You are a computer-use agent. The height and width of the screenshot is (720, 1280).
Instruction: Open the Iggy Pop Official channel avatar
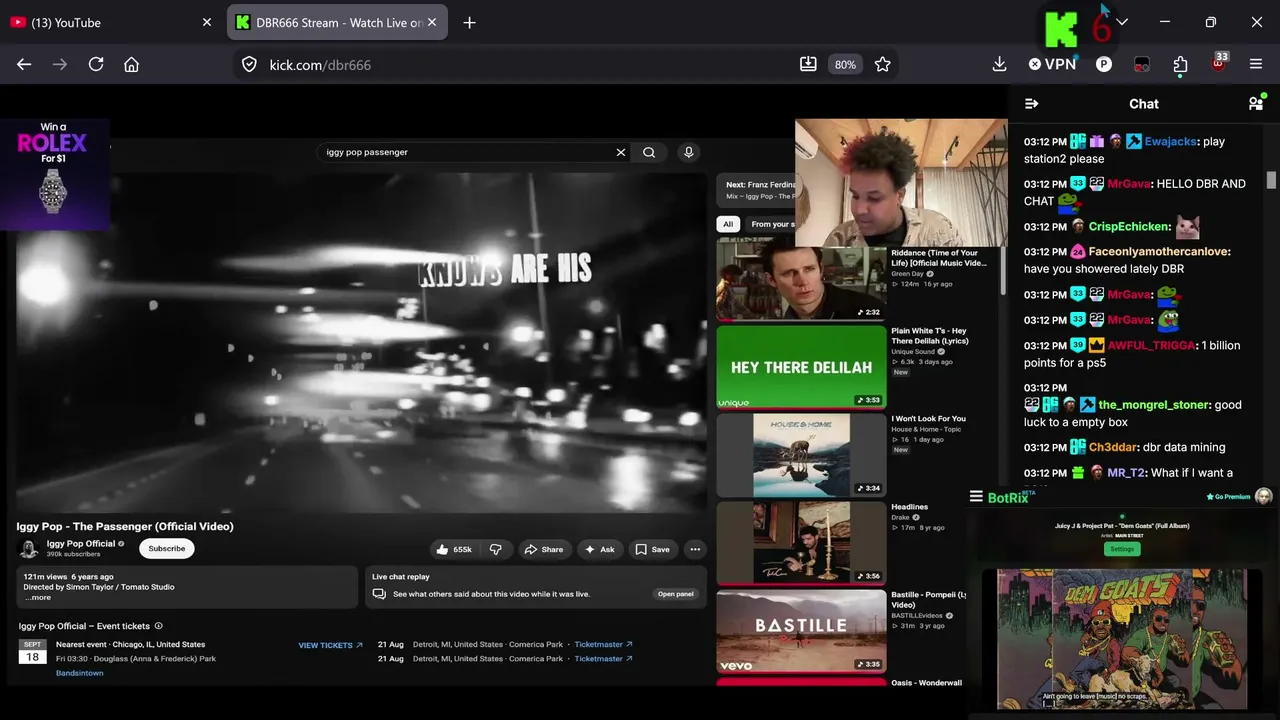pyautogui.click(x=29, y=549)
